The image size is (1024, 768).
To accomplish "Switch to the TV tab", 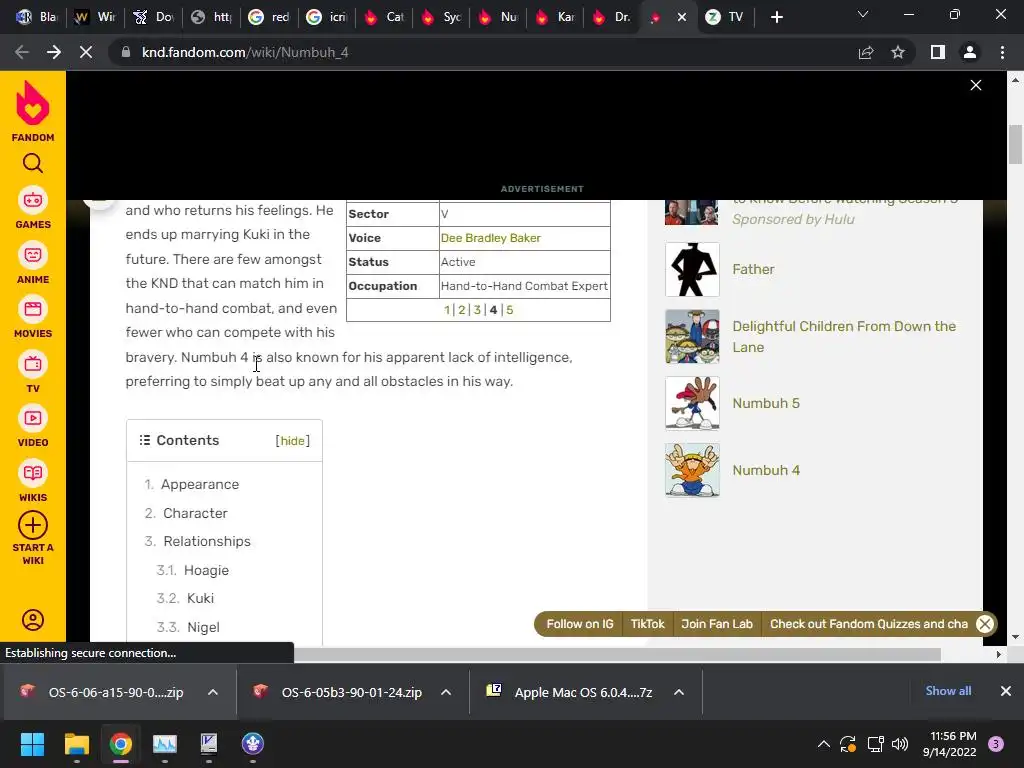I will point(725,17).
